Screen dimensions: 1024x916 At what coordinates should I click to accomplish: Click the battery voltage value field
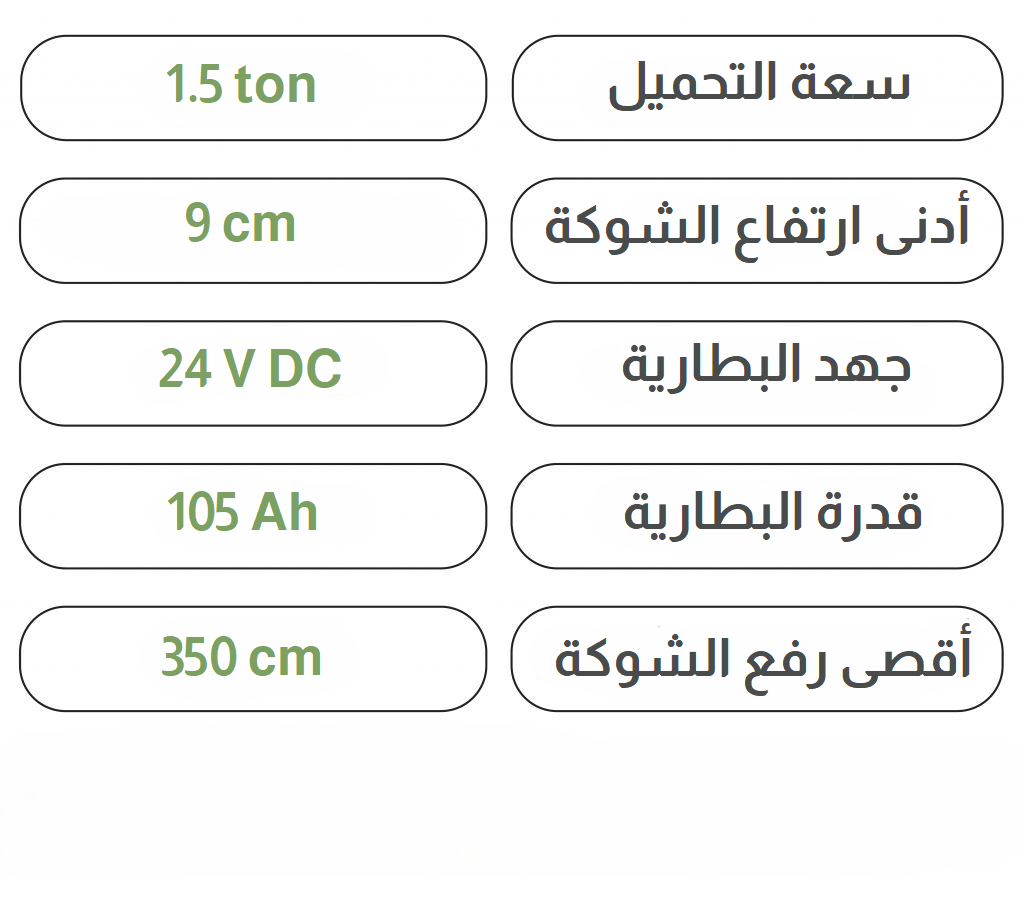(253, 373)
